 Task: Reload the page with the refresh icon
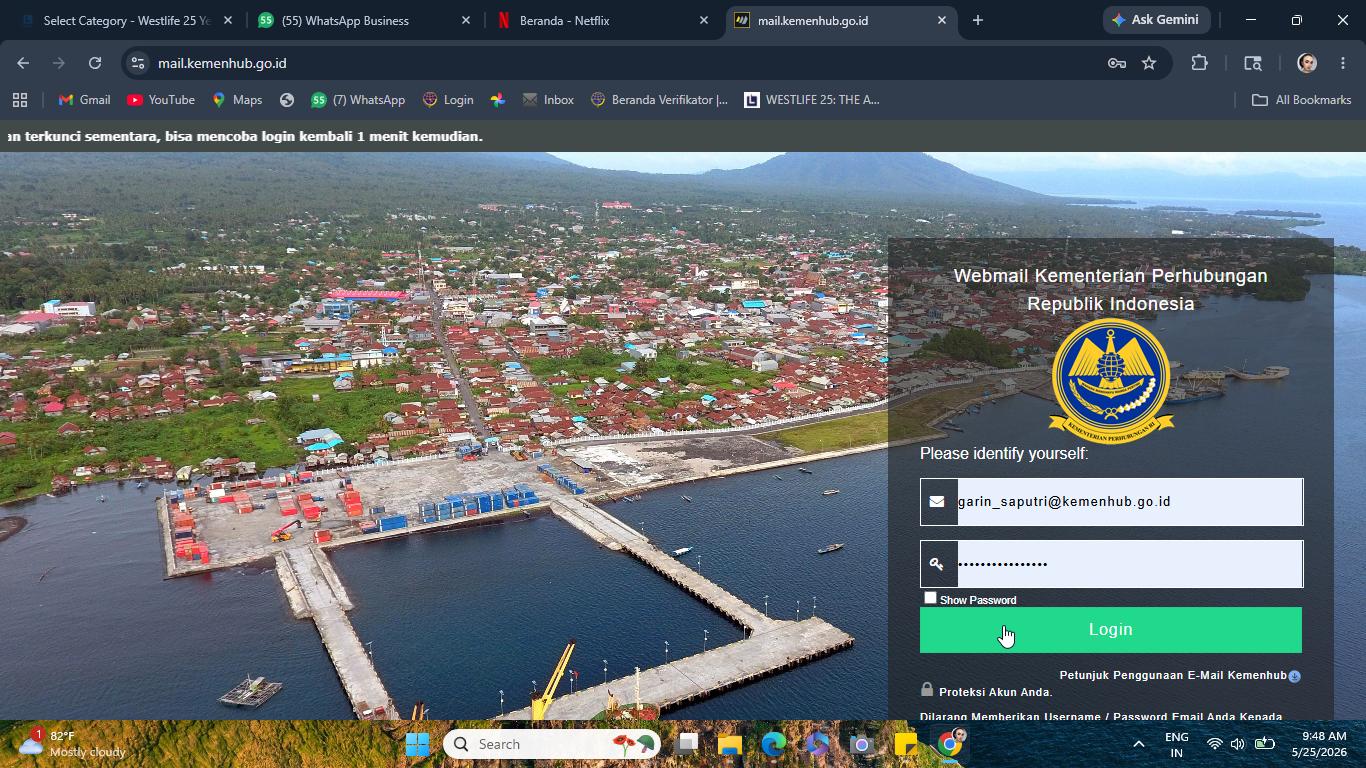point(95,63)
